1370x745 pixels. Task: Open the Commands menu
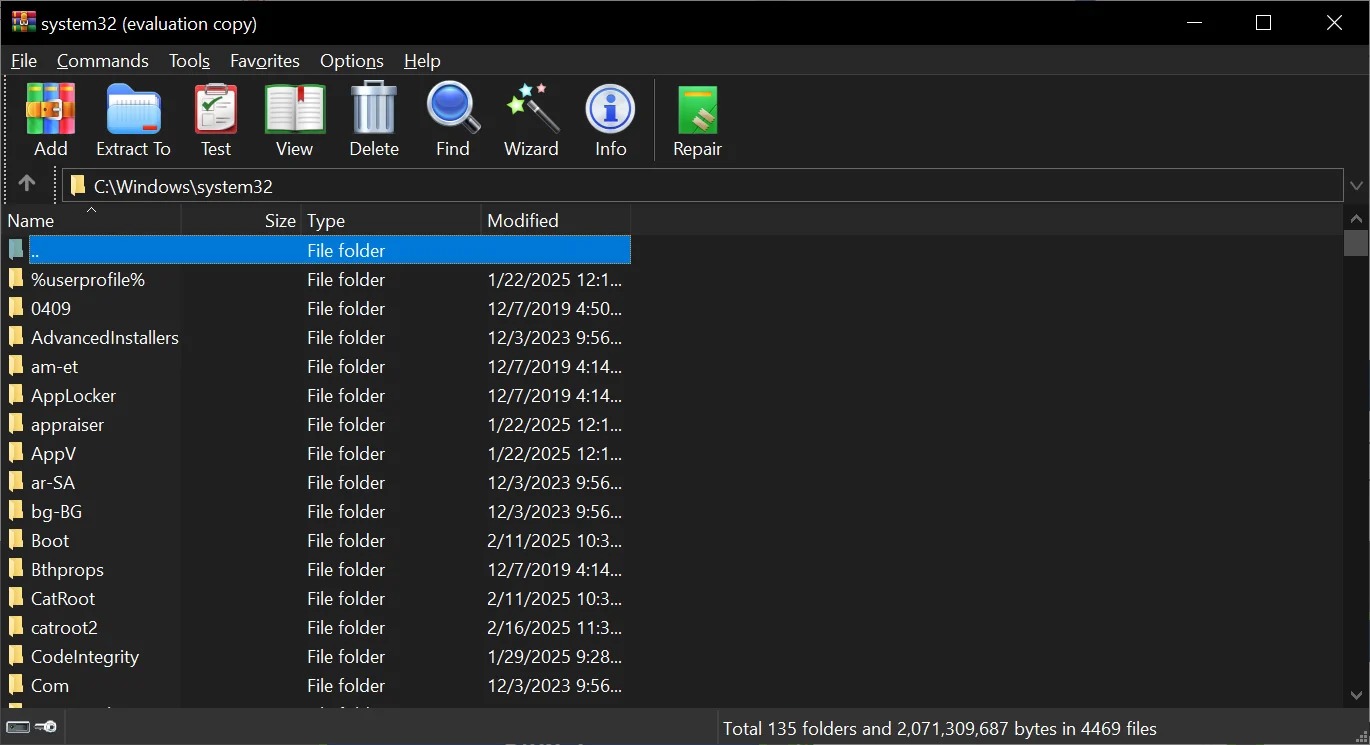click(102, 61)
